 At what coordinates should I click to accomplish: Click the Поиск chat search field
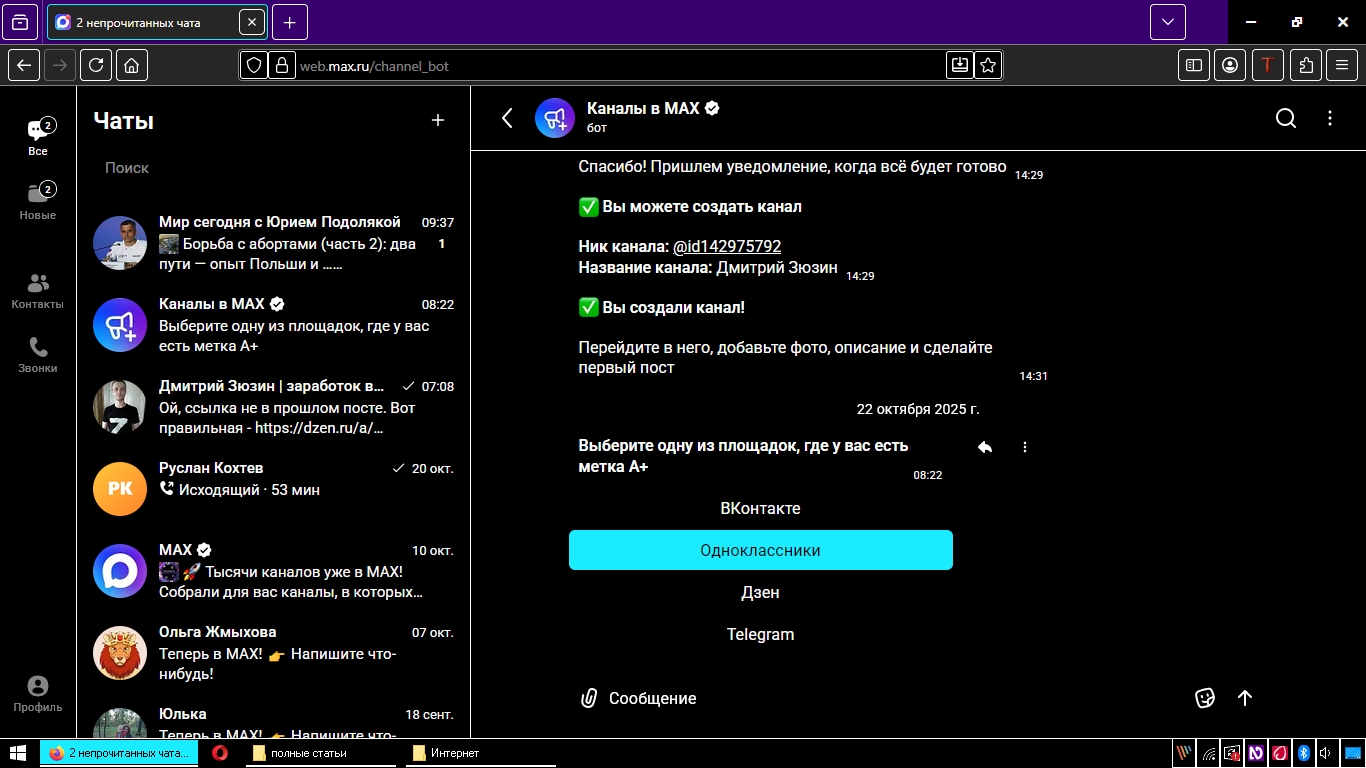tap(270, 168)
